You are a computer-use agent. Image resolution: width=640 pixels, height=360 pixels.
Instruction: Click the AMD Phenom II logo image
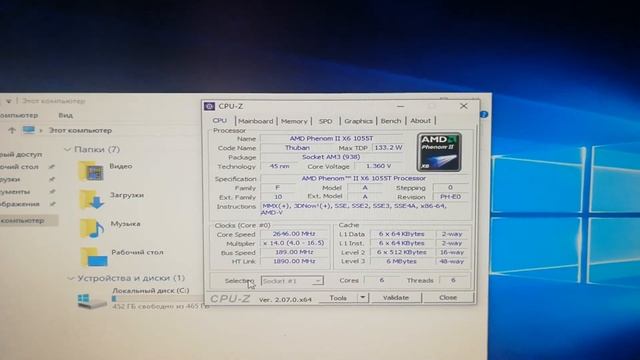pos(439,152)
